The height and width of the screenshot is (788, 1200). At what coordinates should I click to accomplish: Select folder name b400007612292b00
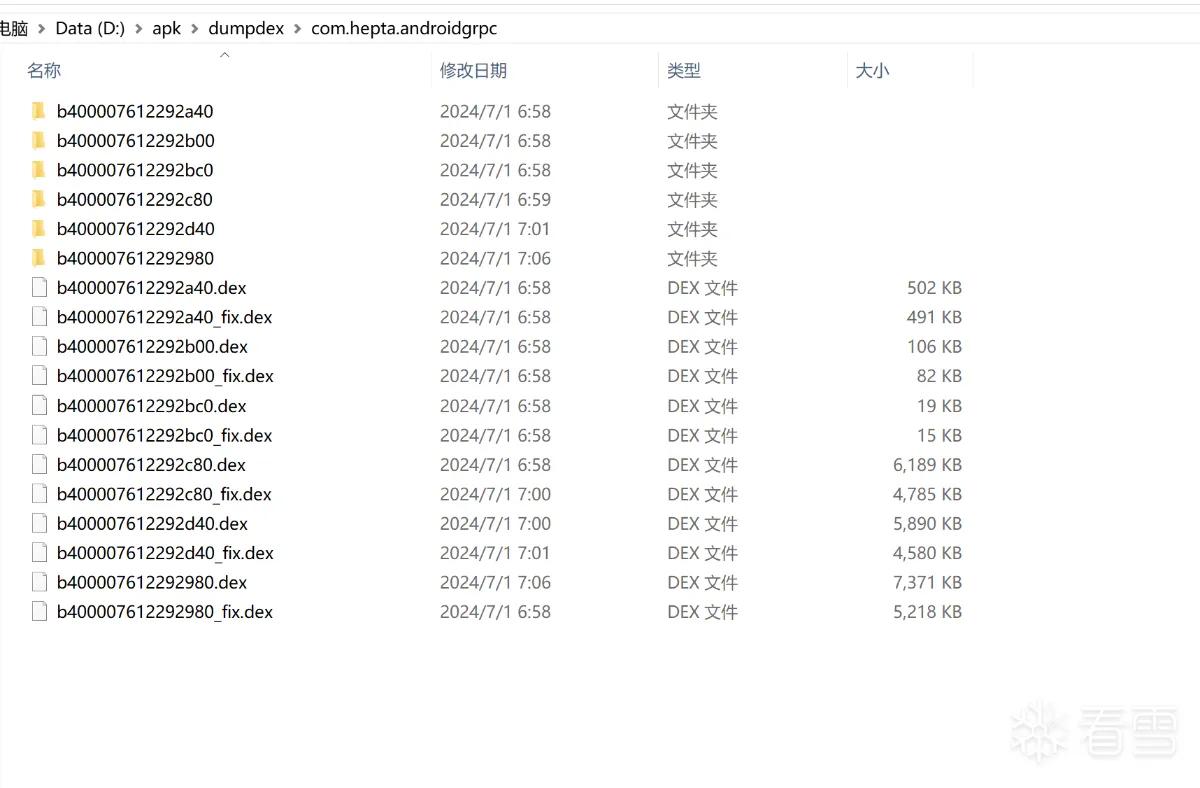135,140
